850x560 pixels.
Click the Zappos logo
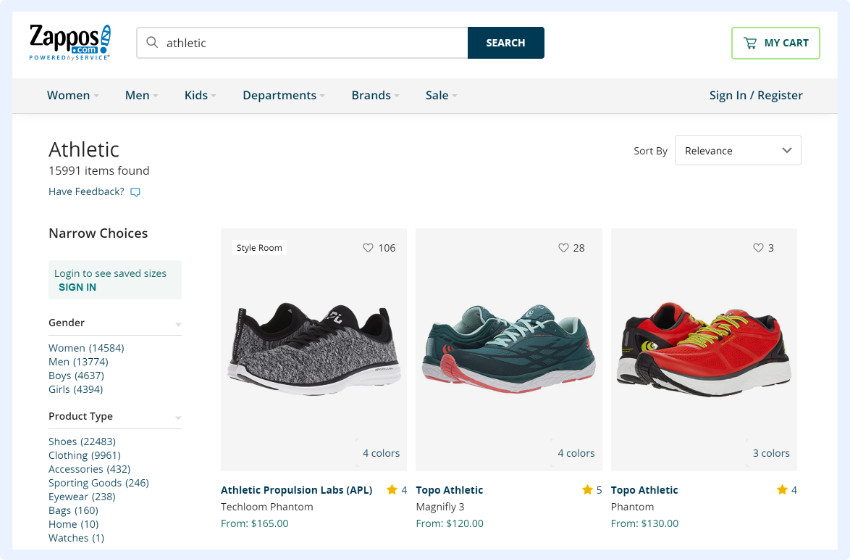(70, 43)
